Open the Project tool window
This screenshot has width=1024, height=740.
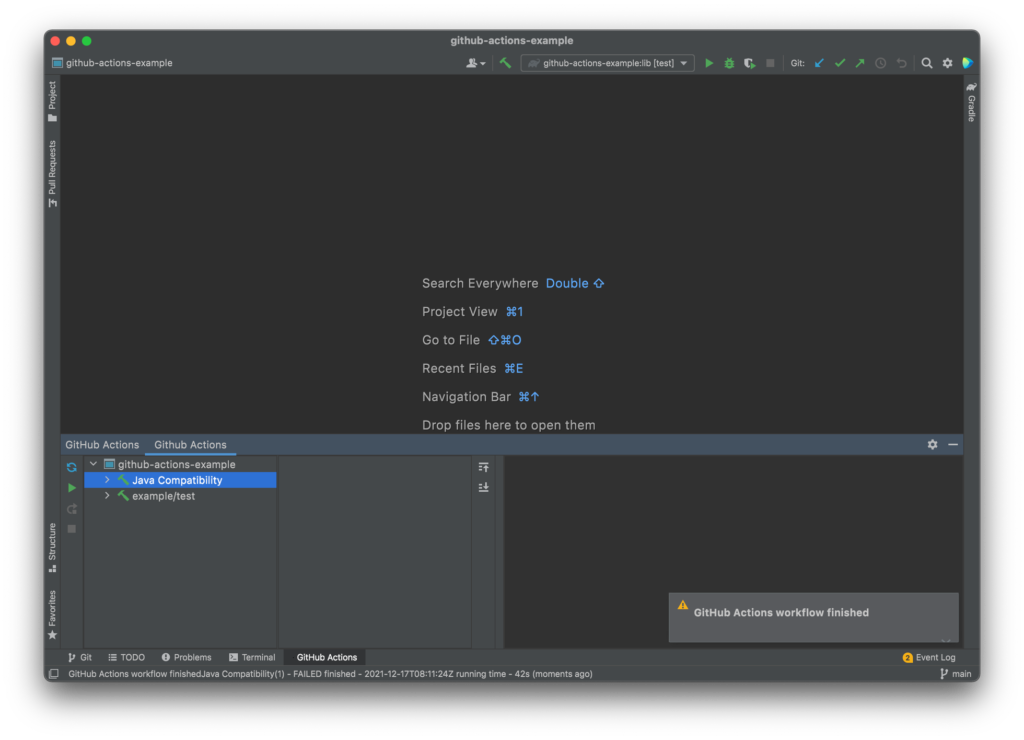(x=52, y=101)
